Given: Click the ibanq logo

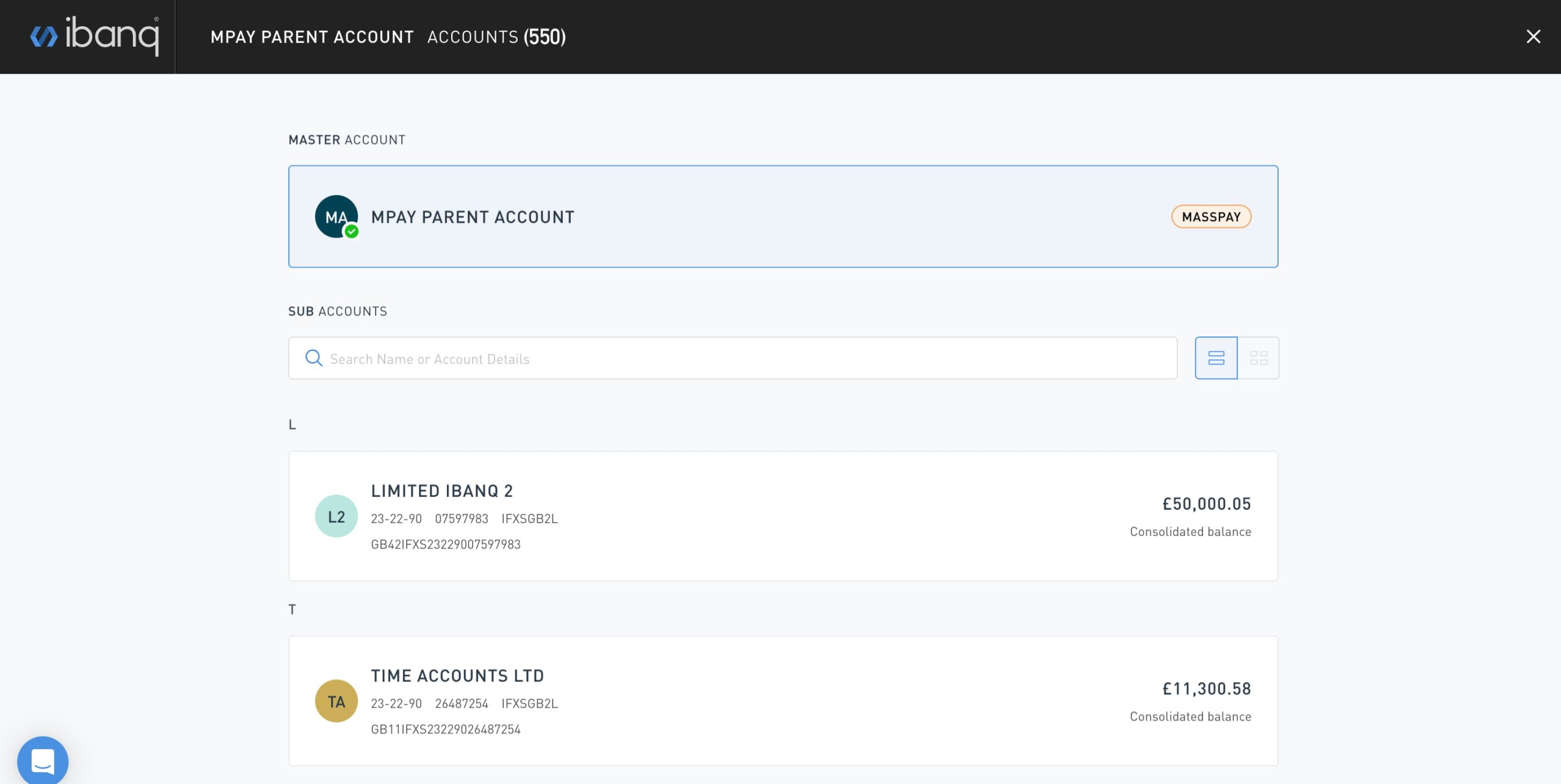Looking at the screenshot, I should click(x=95, y=36).
